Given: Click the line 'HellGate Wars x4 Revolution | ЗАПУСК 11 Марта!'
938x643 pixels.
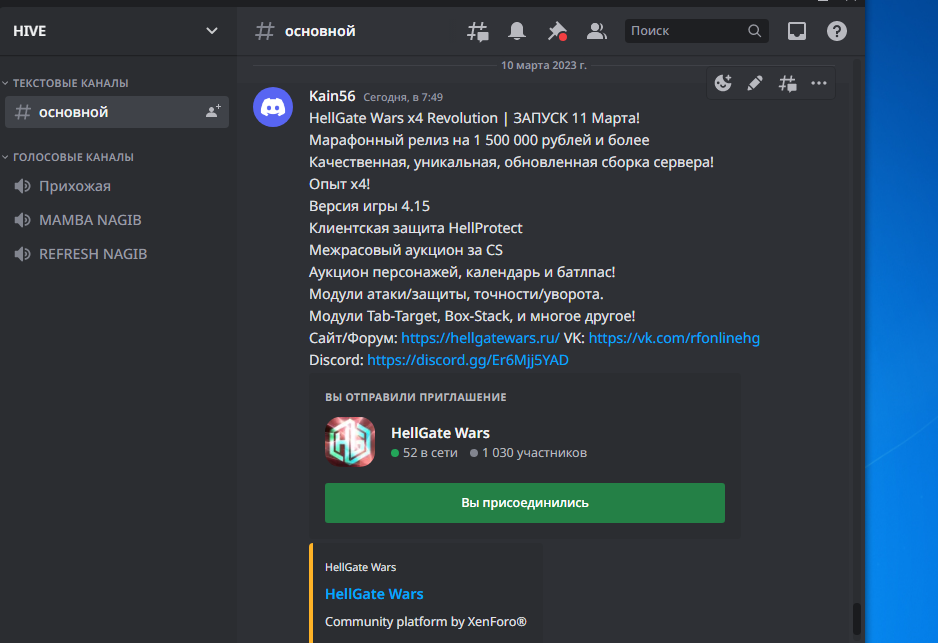Looking at the screenshot, I should point(474,118).
